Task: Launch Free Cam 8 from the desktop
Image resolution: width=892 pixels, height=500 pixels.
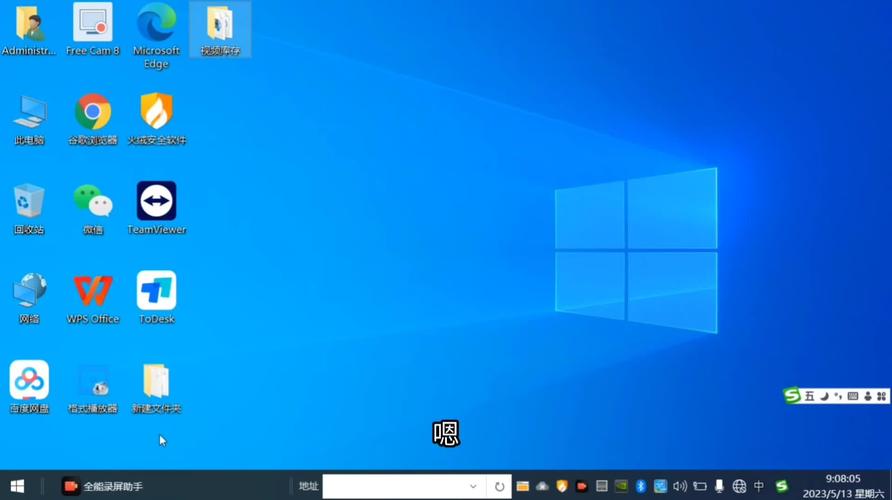Action: tap(93, 30)
